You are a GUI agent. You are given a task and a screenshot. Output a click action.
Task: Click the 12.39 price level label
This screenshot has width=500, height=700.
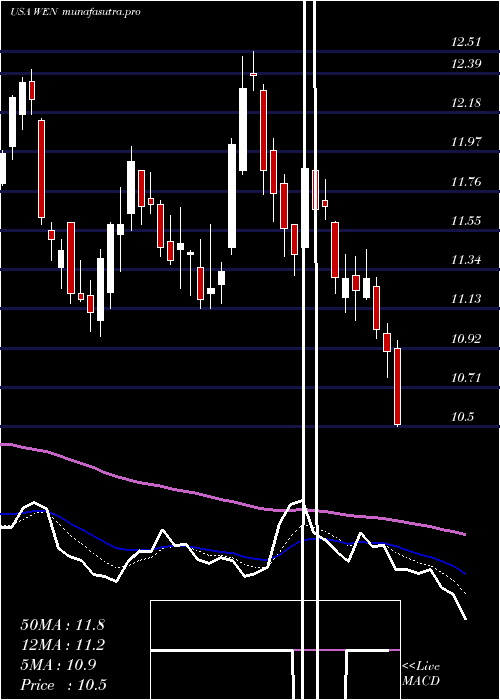click(466, 64)
